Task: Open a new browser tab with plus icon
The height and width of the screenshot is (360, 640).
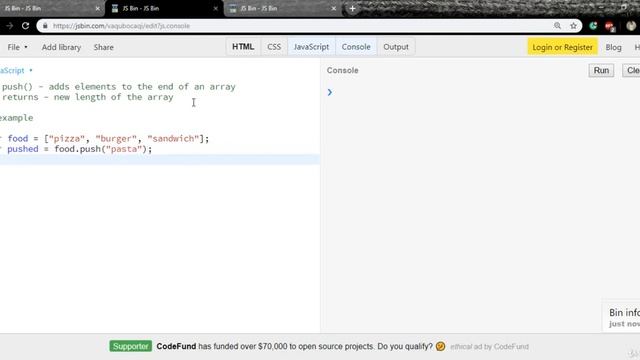Action: (352, 8)
